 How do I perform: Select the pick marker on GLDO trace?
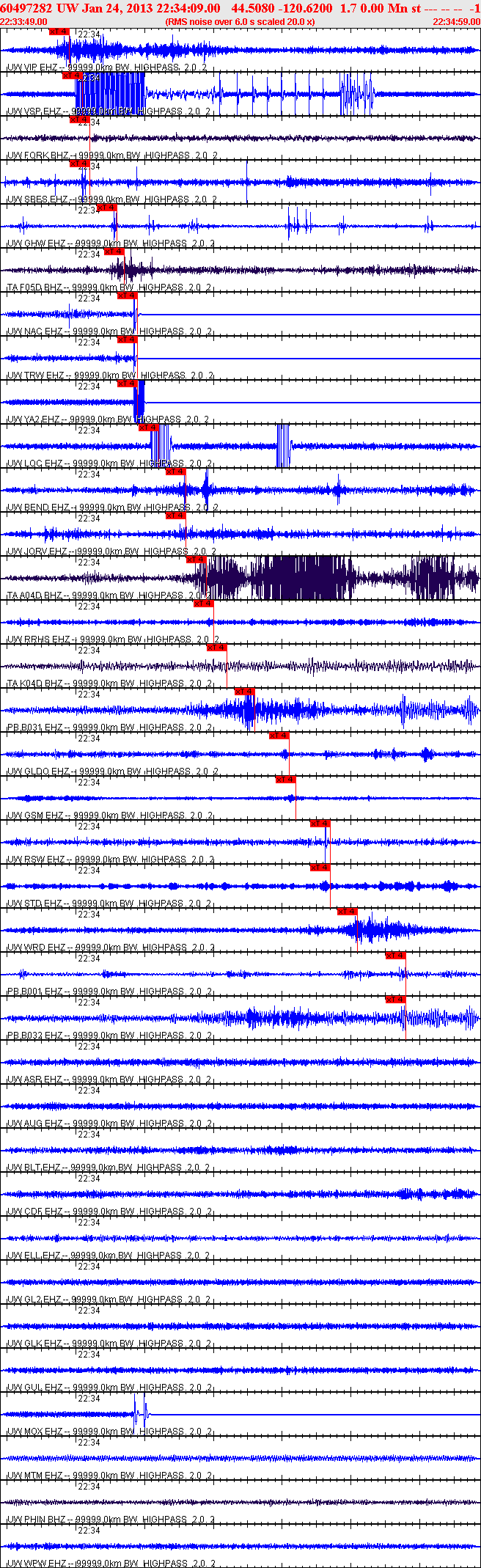[279, 736]
